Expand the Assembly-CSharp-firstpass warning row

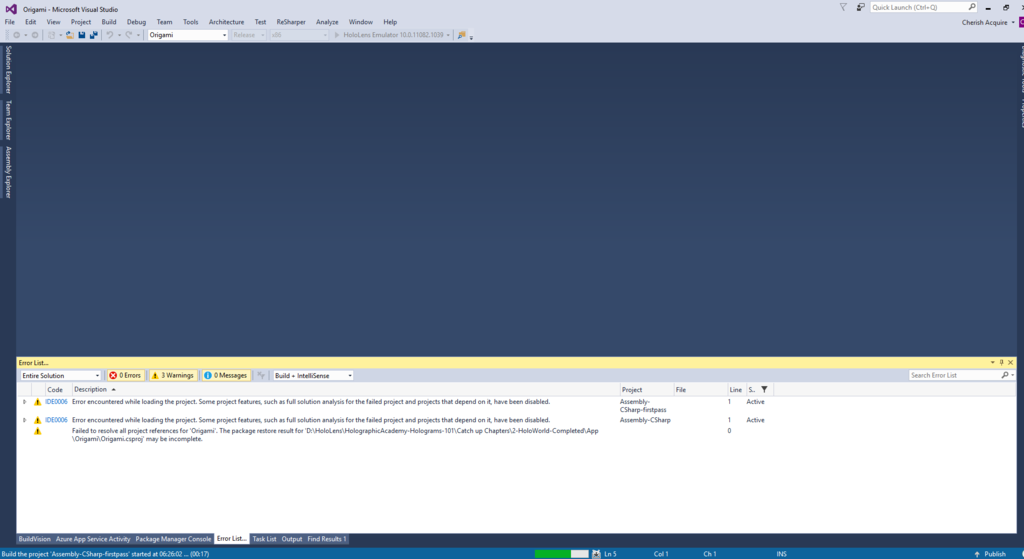click(24, 402)
